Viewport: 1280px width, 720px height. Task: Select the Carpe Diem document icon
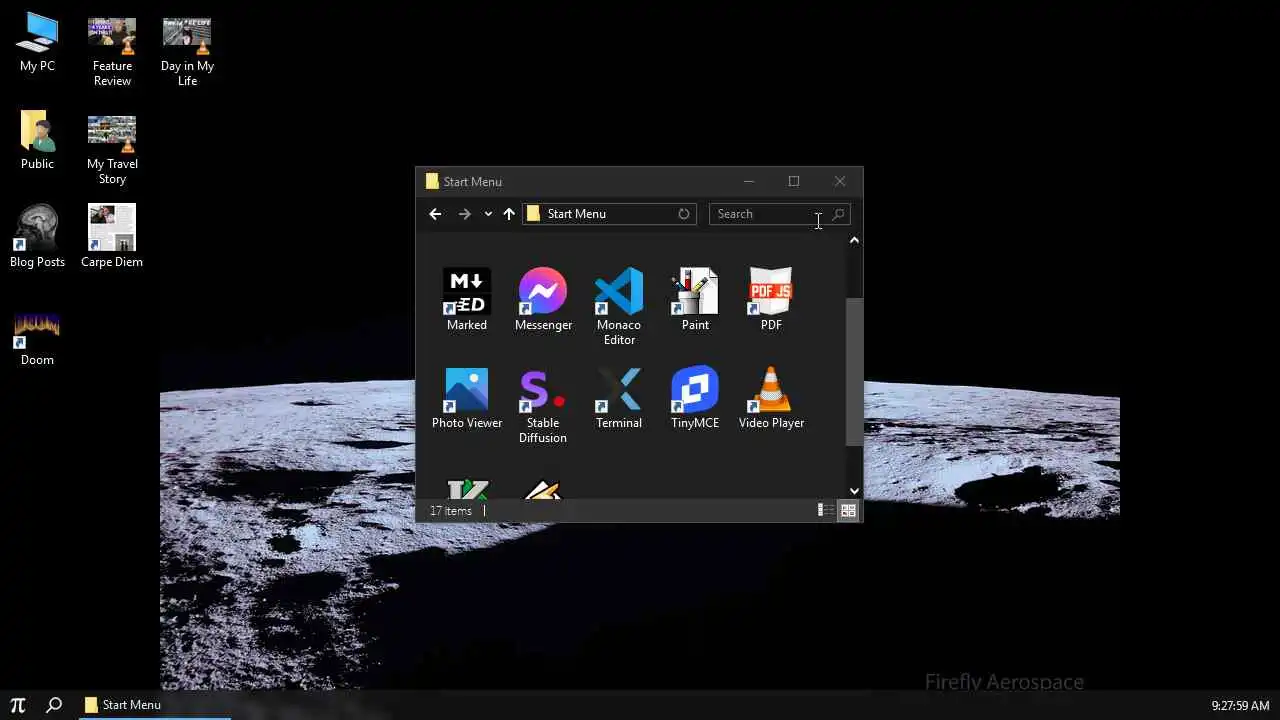tap(112, 237)
